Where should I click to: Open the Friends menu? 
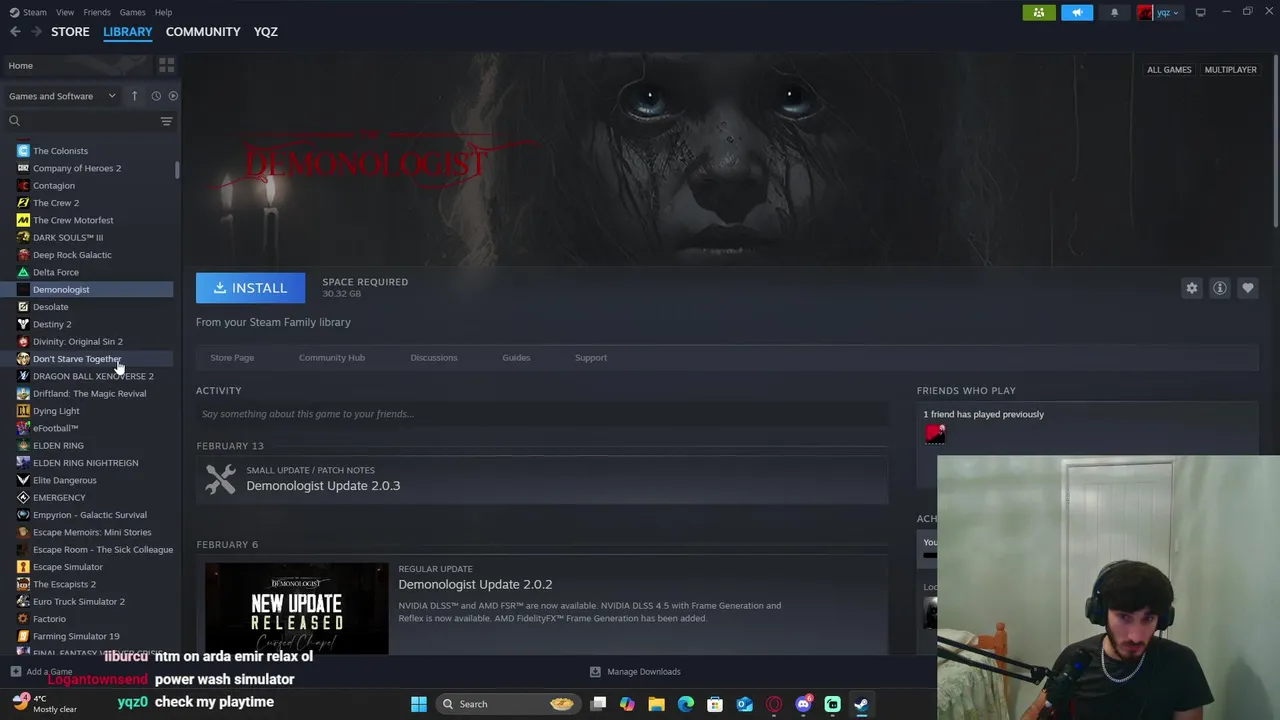click(x=97, y=12)
